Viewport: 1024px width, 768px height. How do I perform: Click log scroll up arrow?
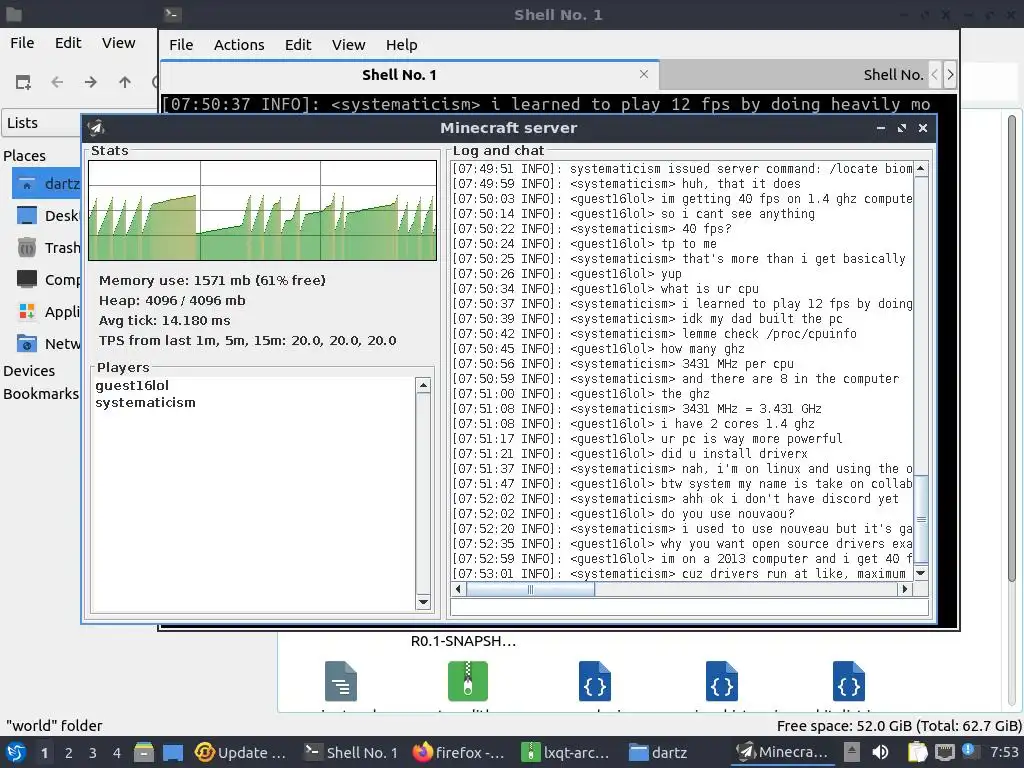(x=921, y=169)
